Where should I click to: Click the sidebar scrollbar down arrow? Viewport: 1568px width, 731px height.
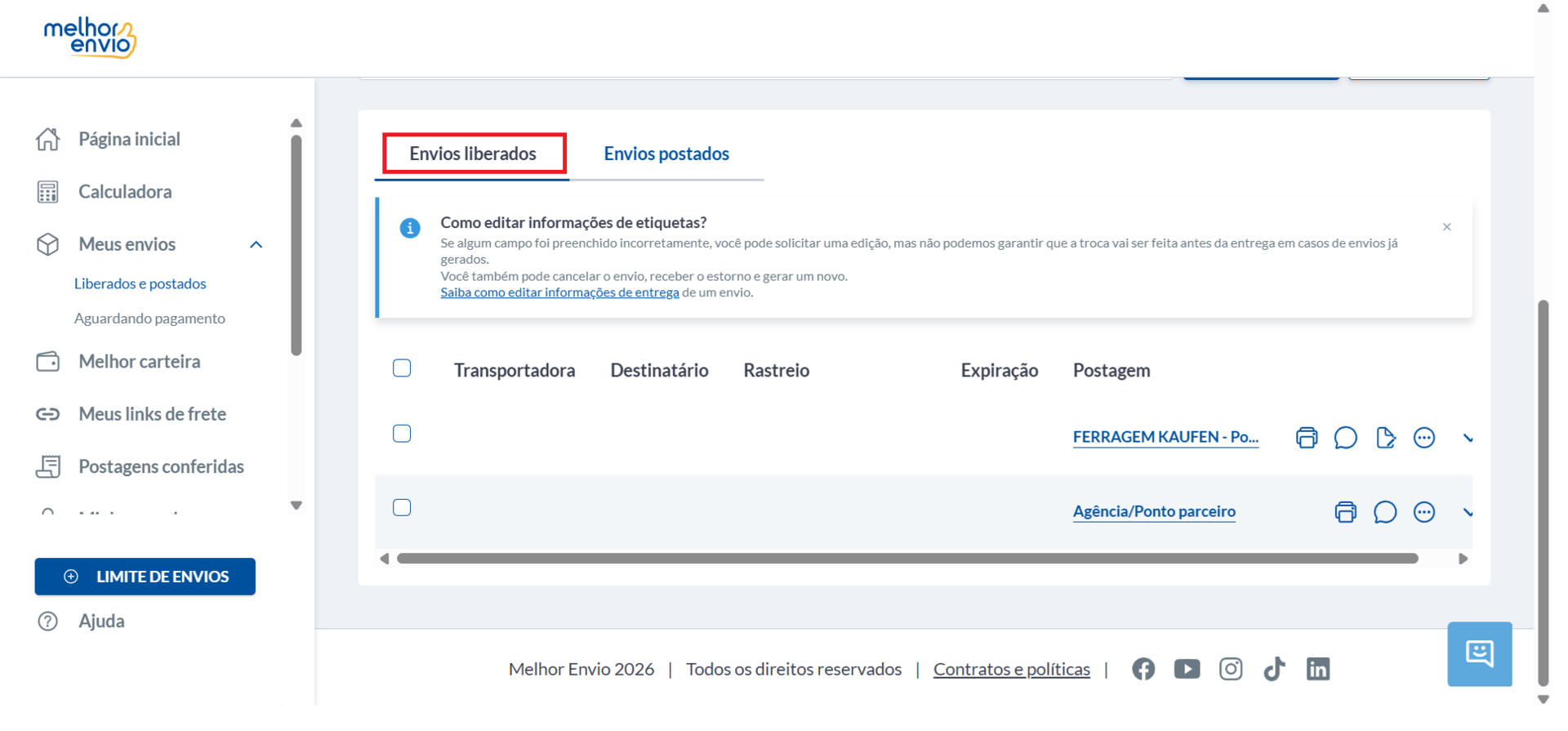[x=296, y=506]
